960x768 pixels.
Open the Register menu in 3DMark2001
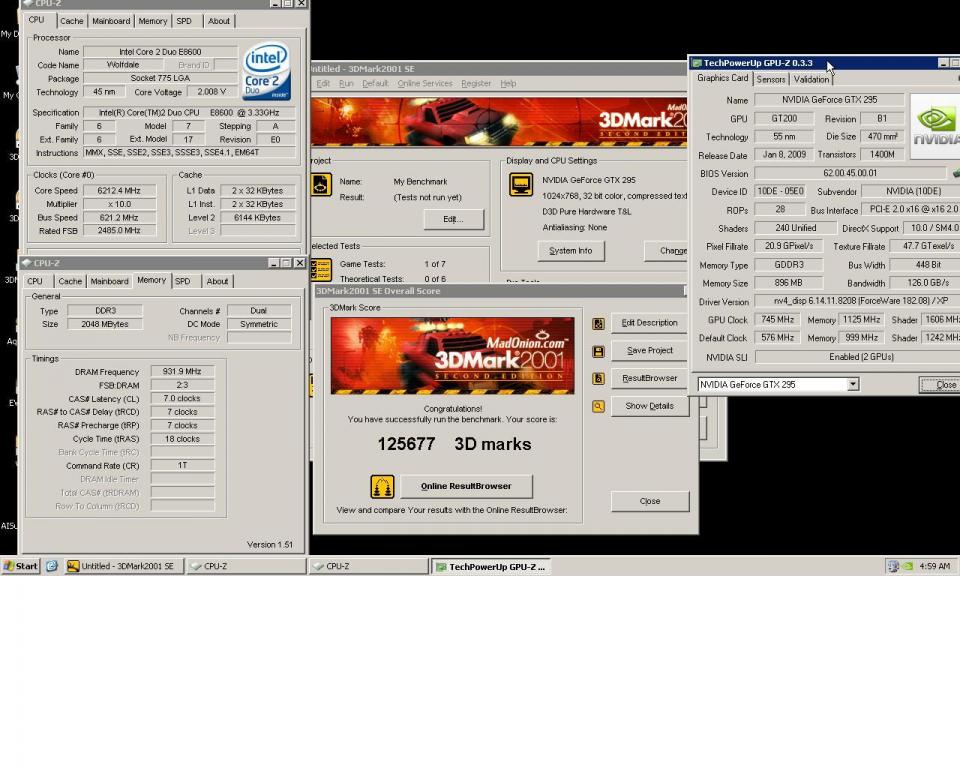point(476,83)
